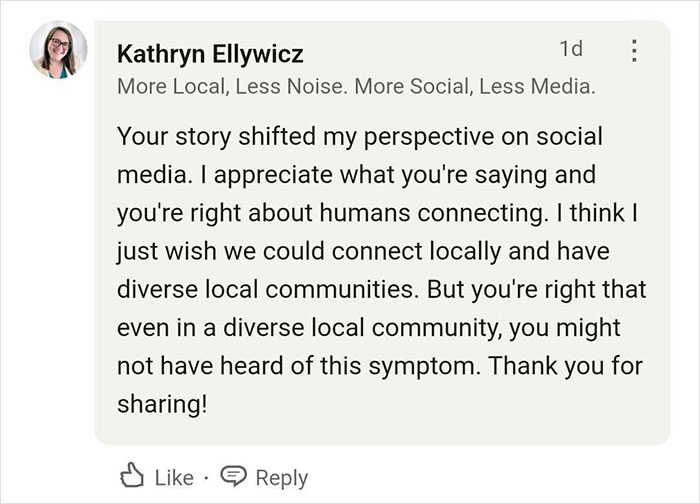Viewport: 700px width, 504px height.
Task: Click the word 'sharing!' on the last line
Action: 161,404
